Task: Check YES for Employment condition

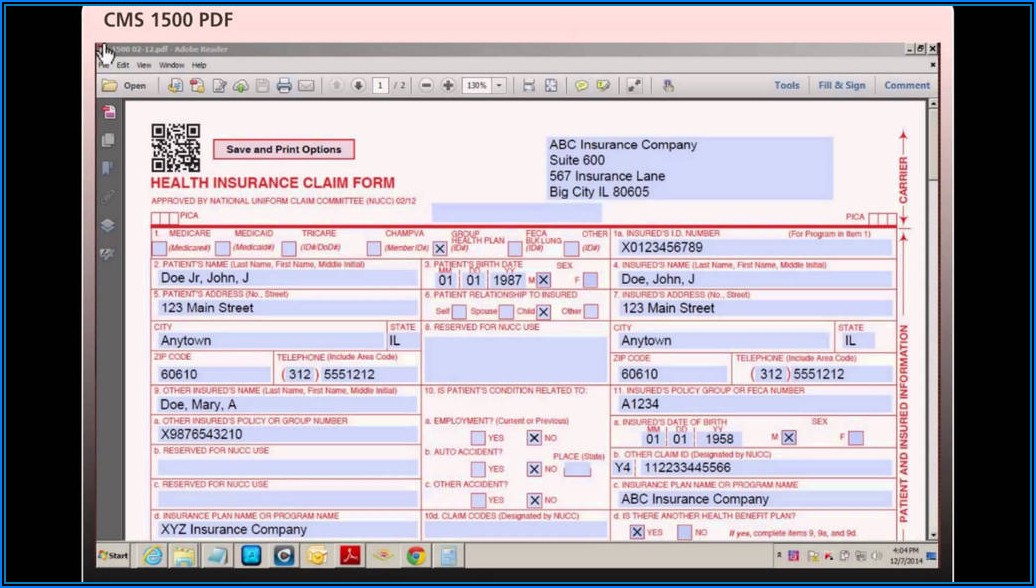Action: [478, 438]
